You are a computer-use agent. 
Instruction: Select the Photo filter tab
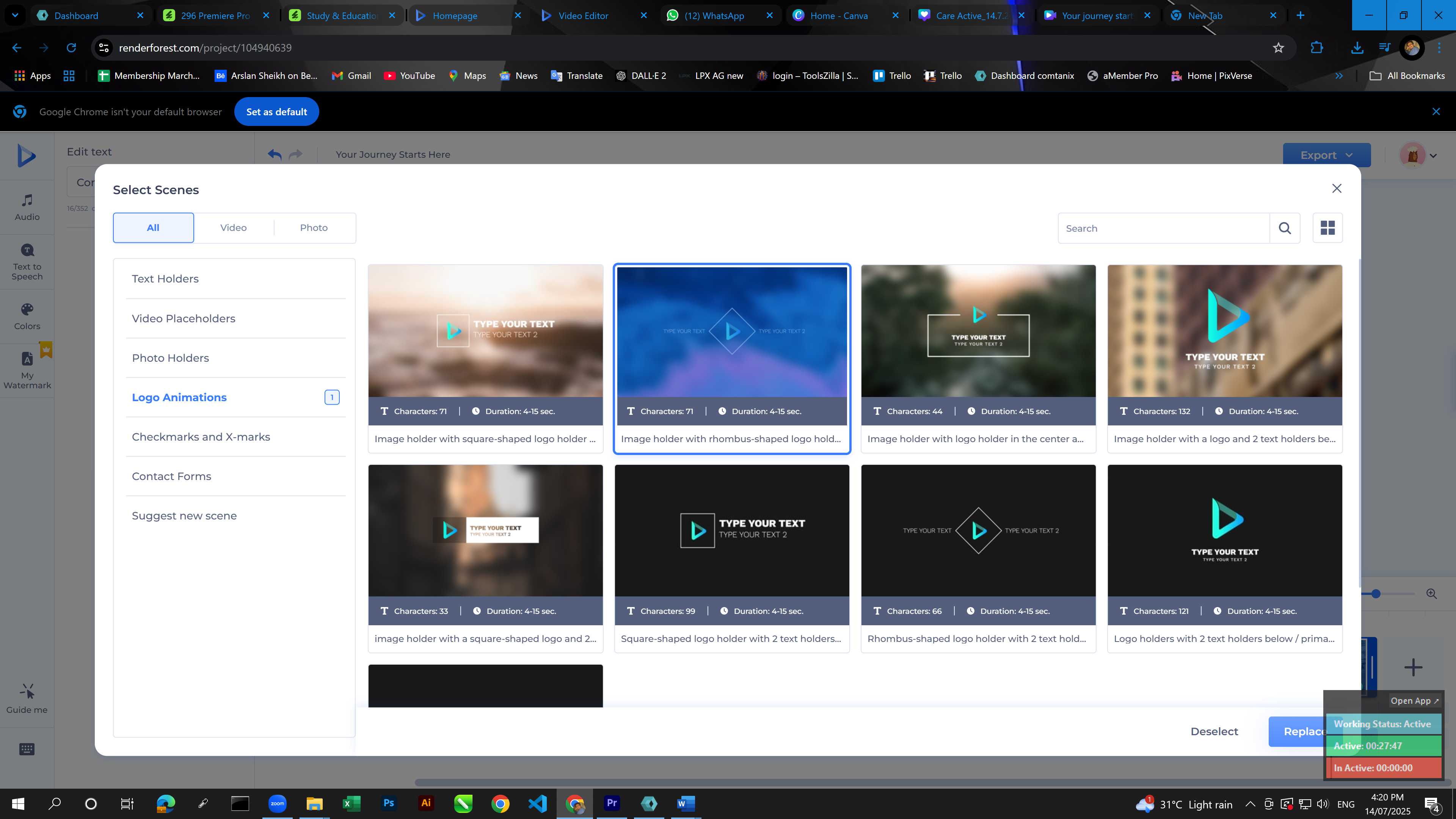coord(314,228)
